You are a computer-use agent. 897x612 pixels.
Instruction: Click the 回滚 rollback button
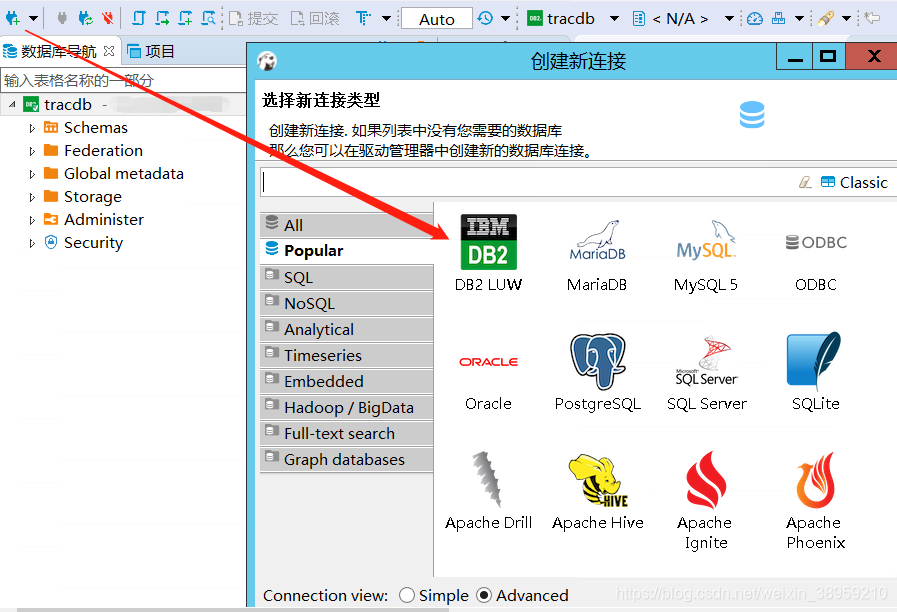[x=315, y=19]
